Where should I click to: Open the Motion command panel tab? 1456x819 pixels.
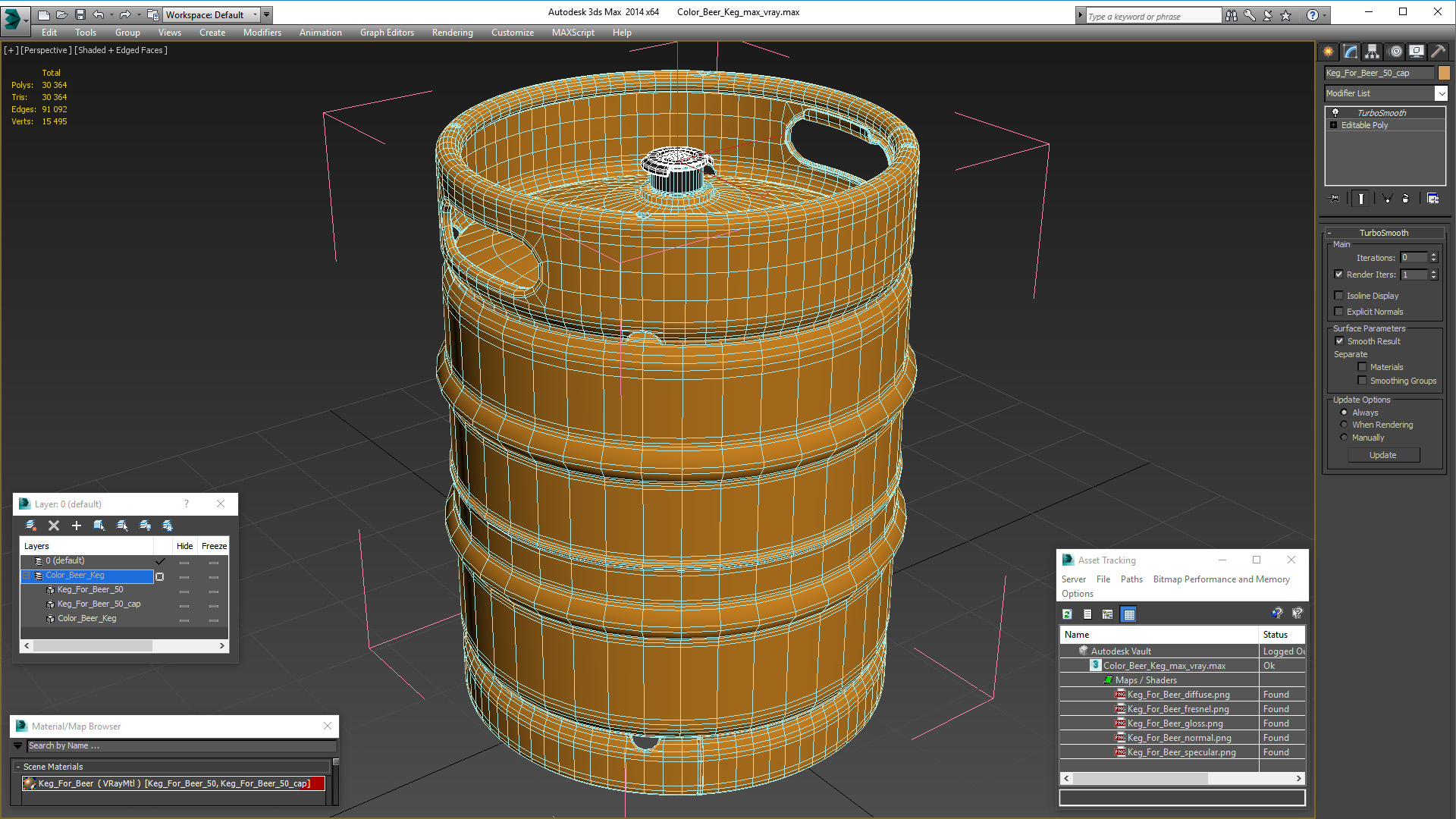tap(1395, 52)
